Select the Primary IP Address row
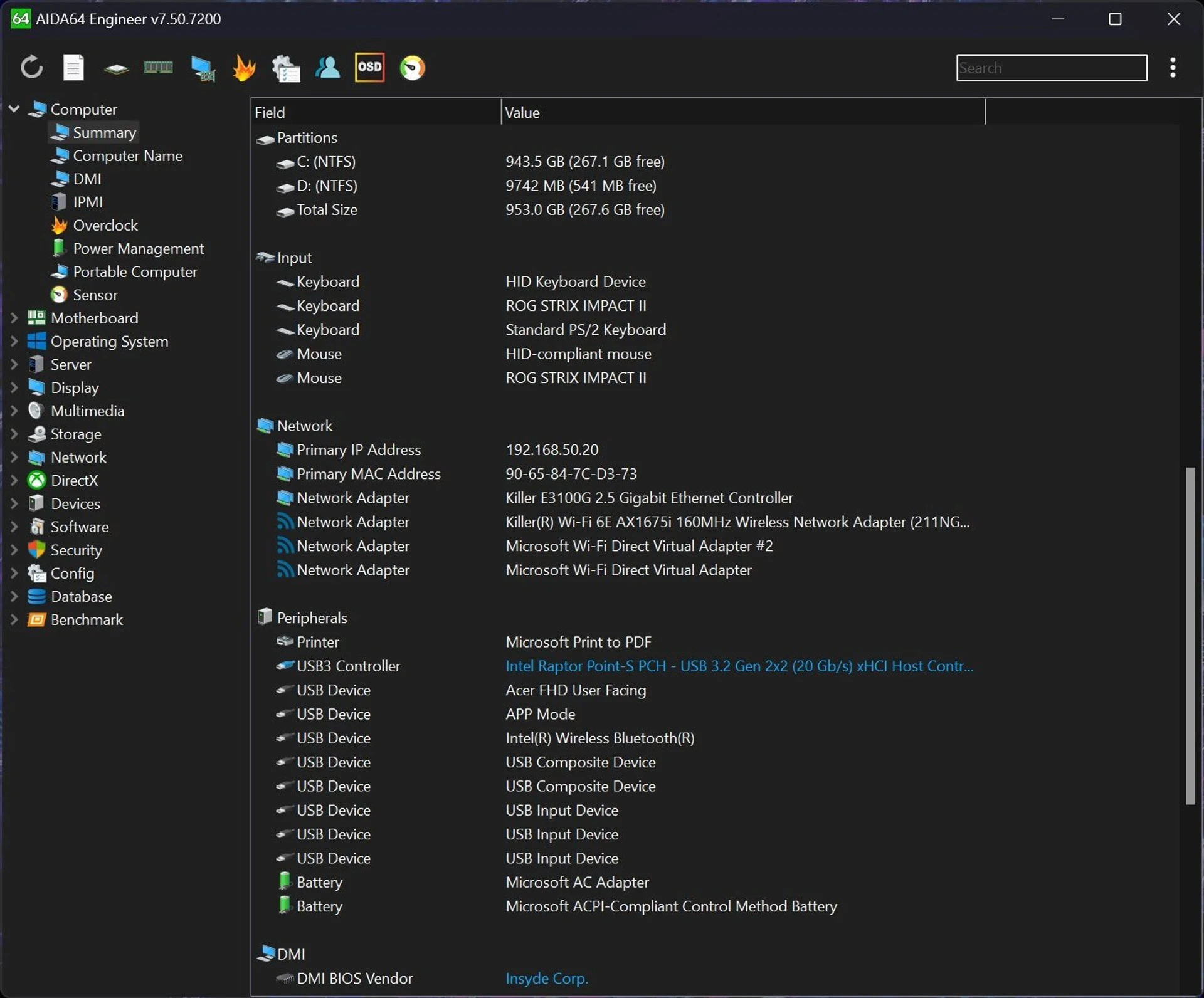Screen dimensions: 1204x998 pyautogui.click(x=618, y=449)
